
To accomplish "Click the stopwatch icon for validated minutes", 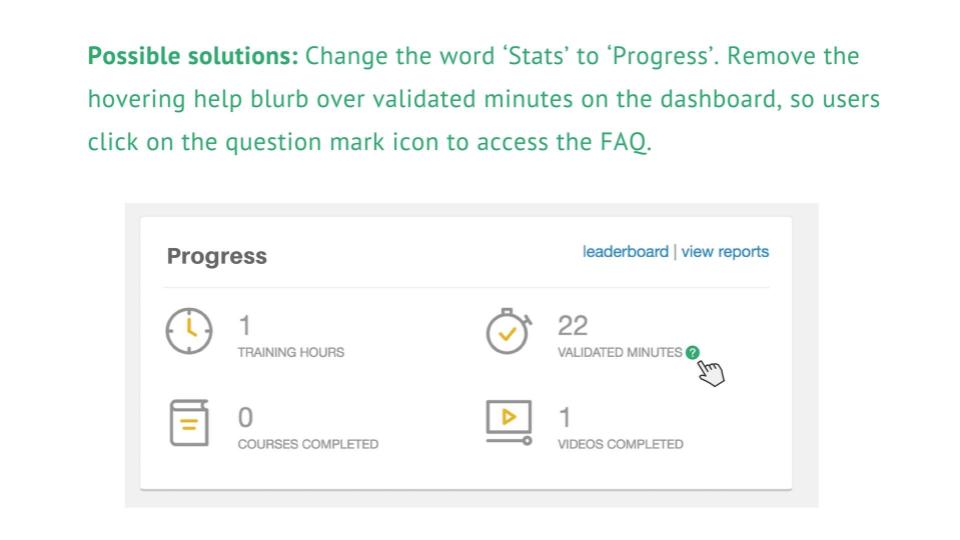I will pyautogui.click(x=508, y=332).
